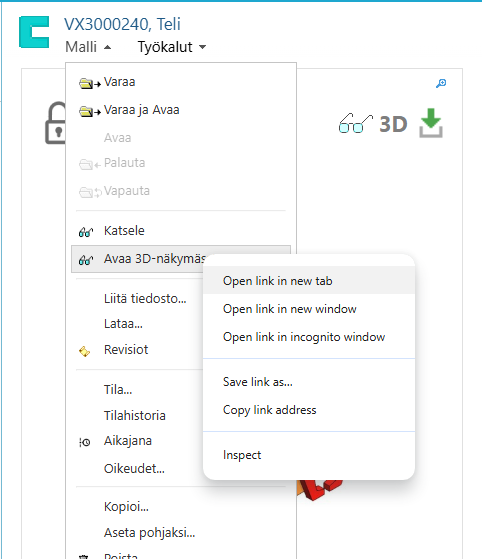This screenshot has width=482, height=559.
Task: Click the folder icon beside Varaa
Action: point(90,83)
